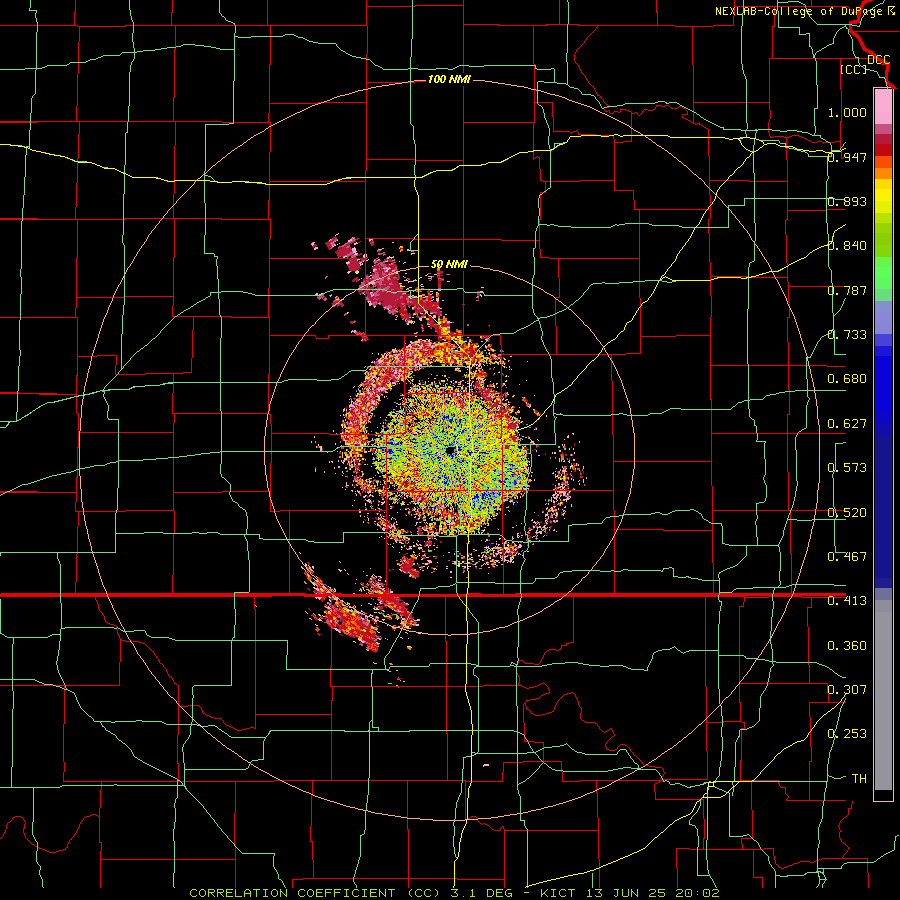Click the 50 NMI range ring label
Viewport: 900px width, 900px height.
click(449, 265)
